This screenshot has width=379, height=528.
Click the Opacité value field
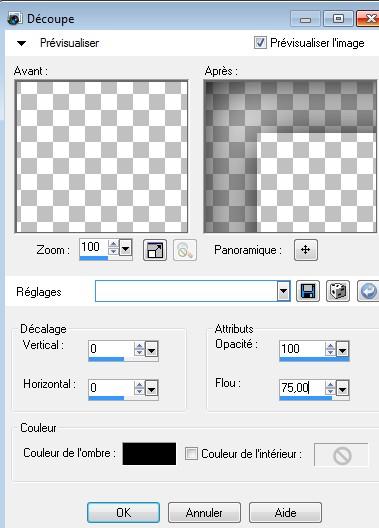coord(302,349)
